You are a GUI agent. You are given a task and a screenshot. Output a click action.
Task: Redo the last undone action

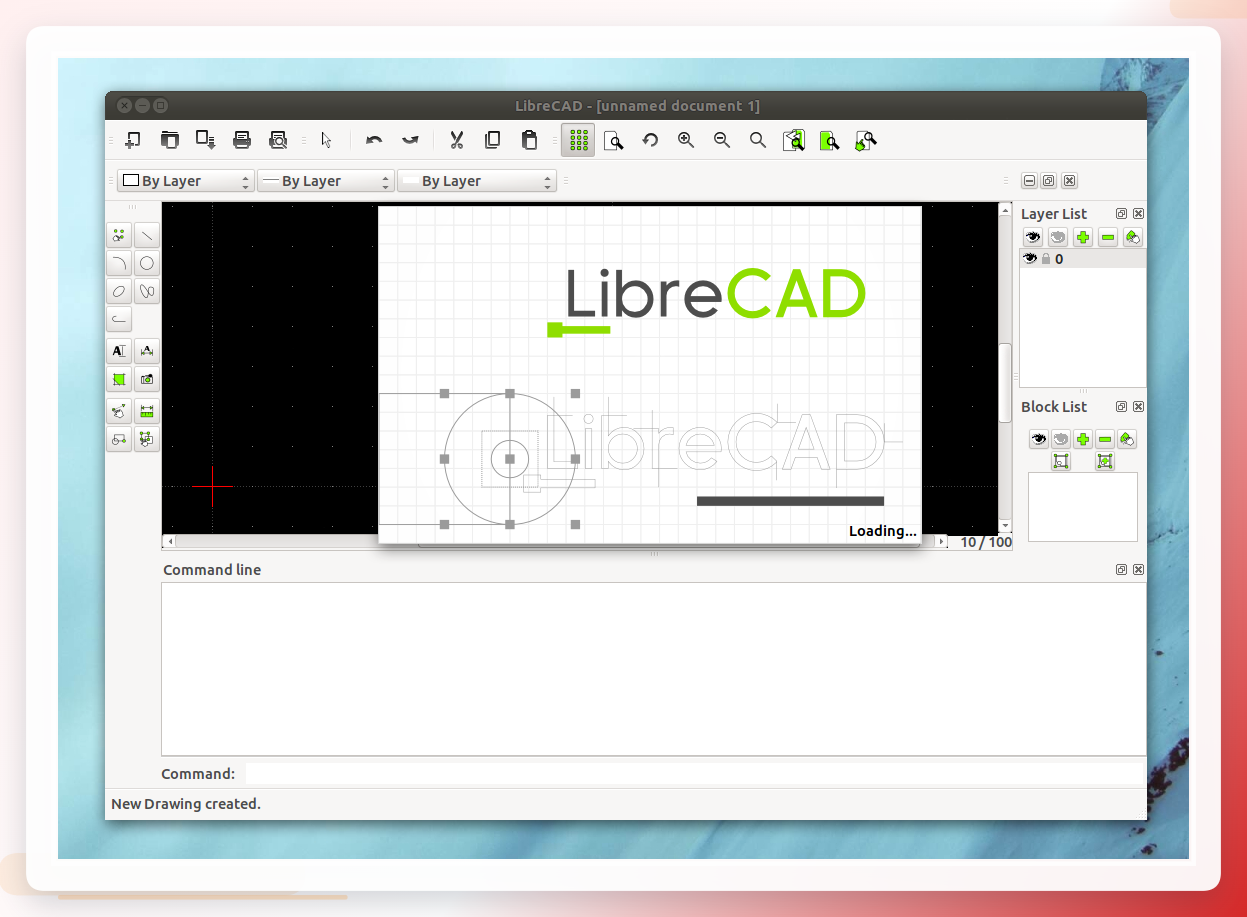[410, 140]
